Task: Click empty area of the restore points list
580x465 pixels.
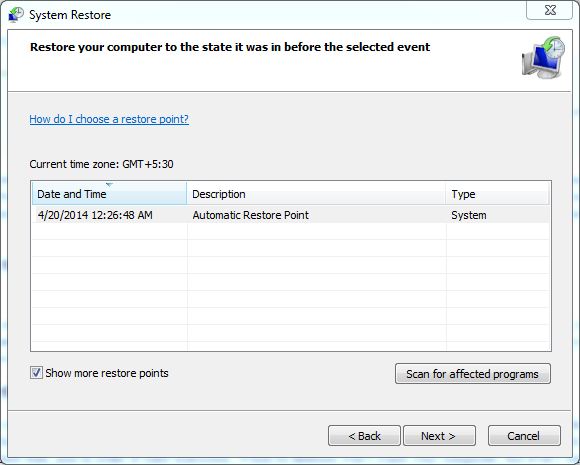Action: 291,287
